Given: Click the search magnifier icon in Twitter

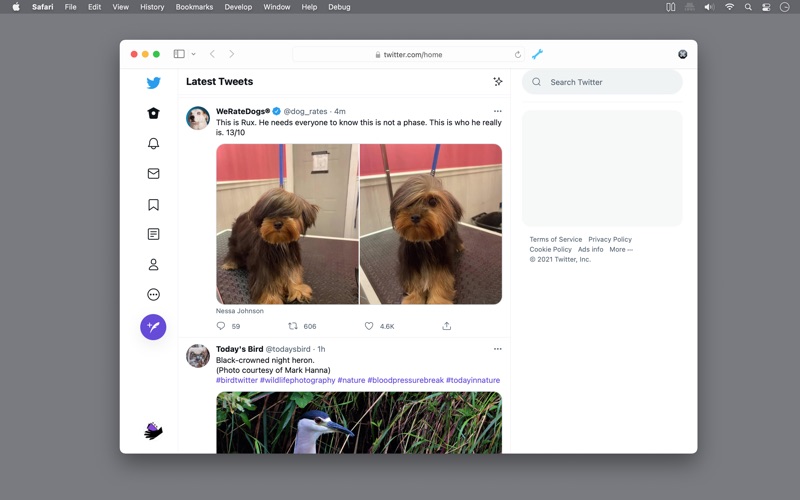Looking at the screenshot, I should tap(536, 82).
